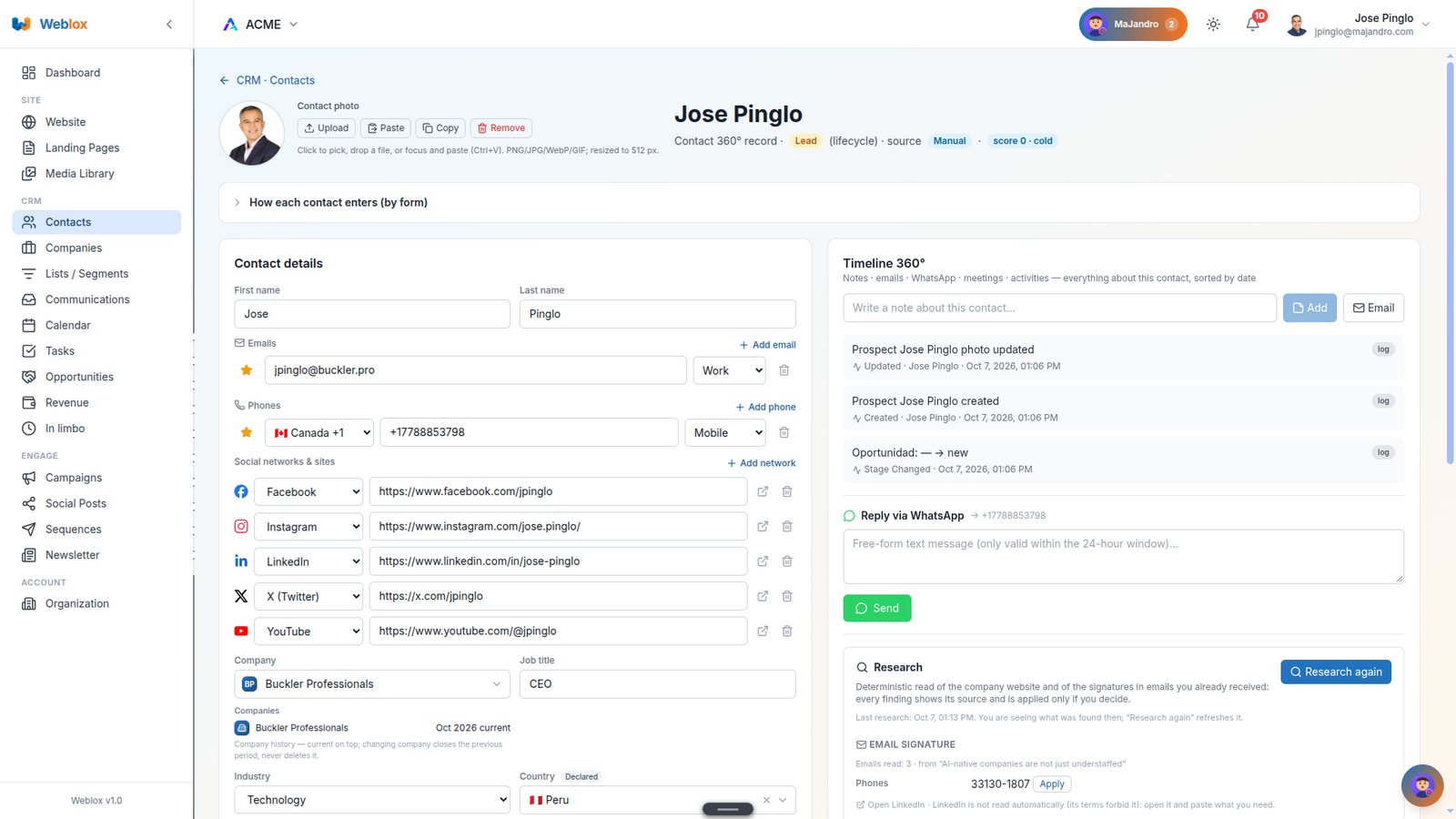This screenshot has width=1456, height=819.
Task: Open the email type Work dropdown
Action: (729, 370)
